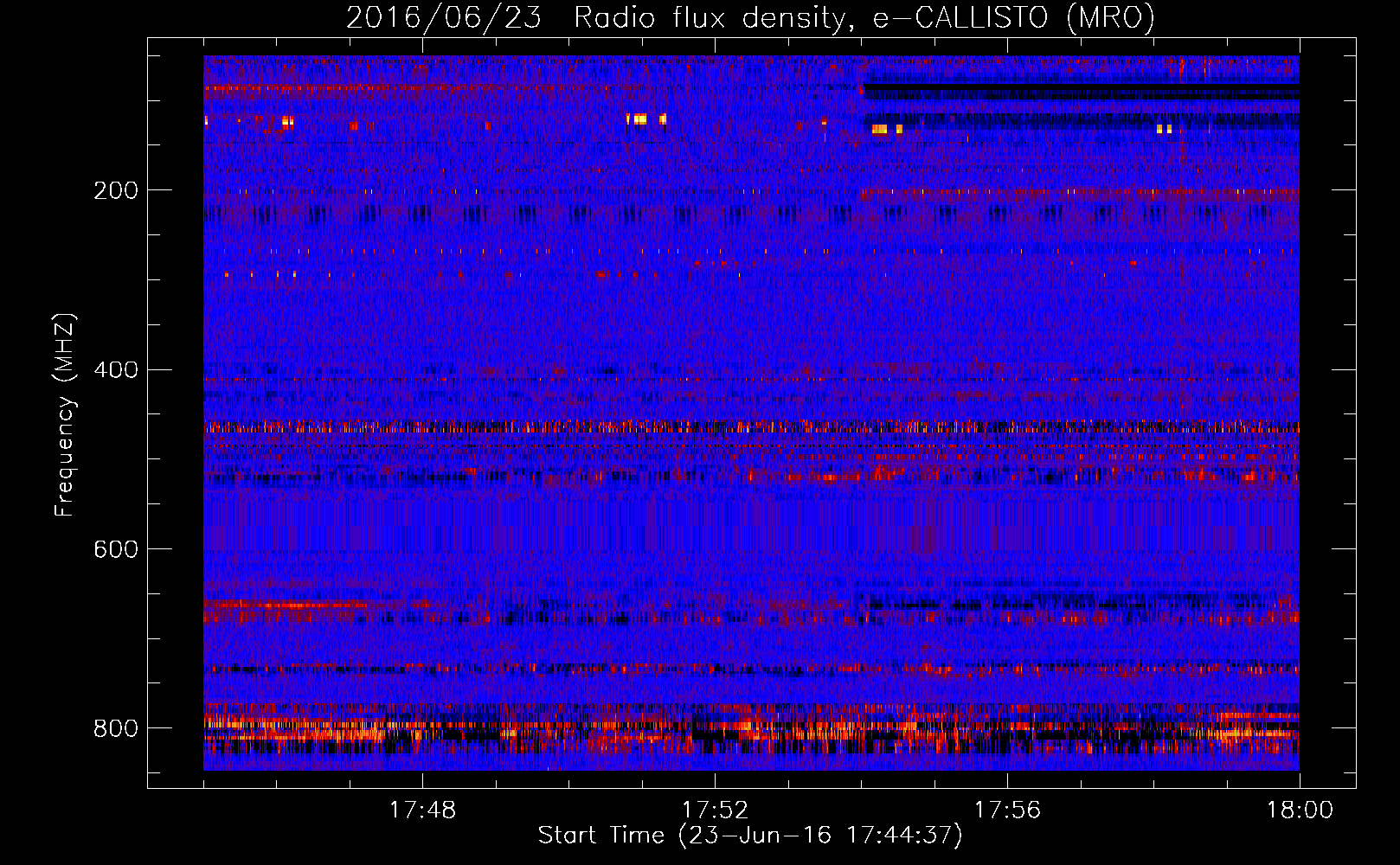Click the 'Frequency (MHZ)' axis label
The width and height of the screenshot is (1400, 865).
65,415
